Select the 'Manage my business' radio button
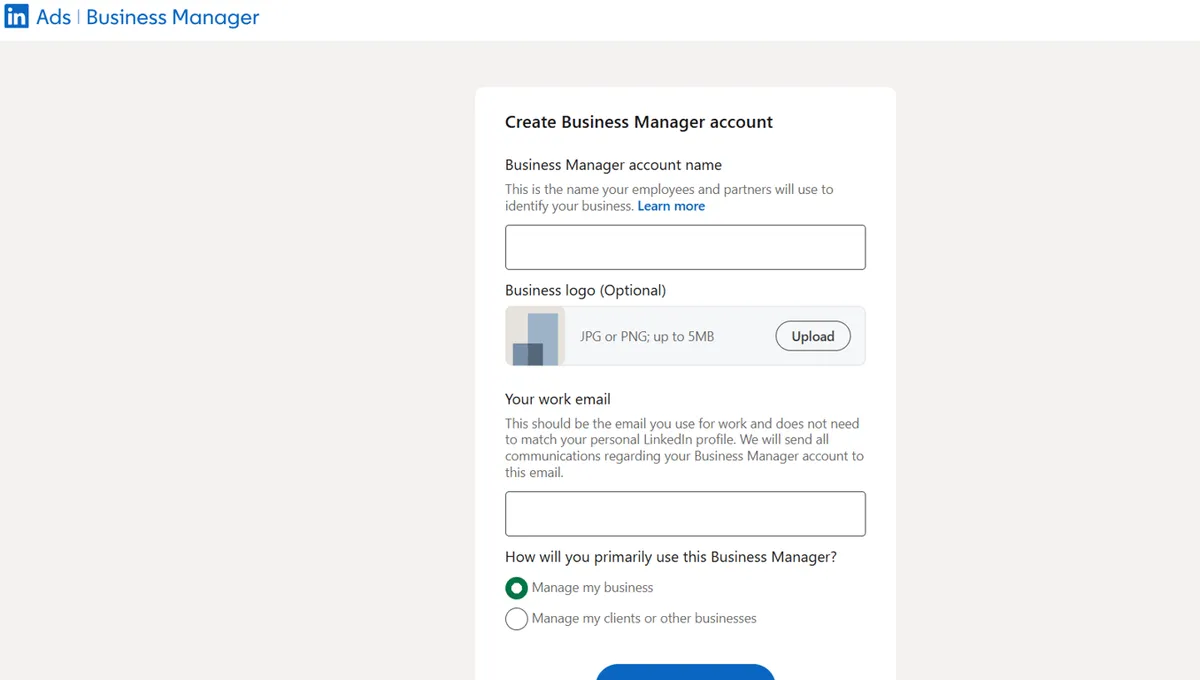1200x680 pixels. coord(516,588)
